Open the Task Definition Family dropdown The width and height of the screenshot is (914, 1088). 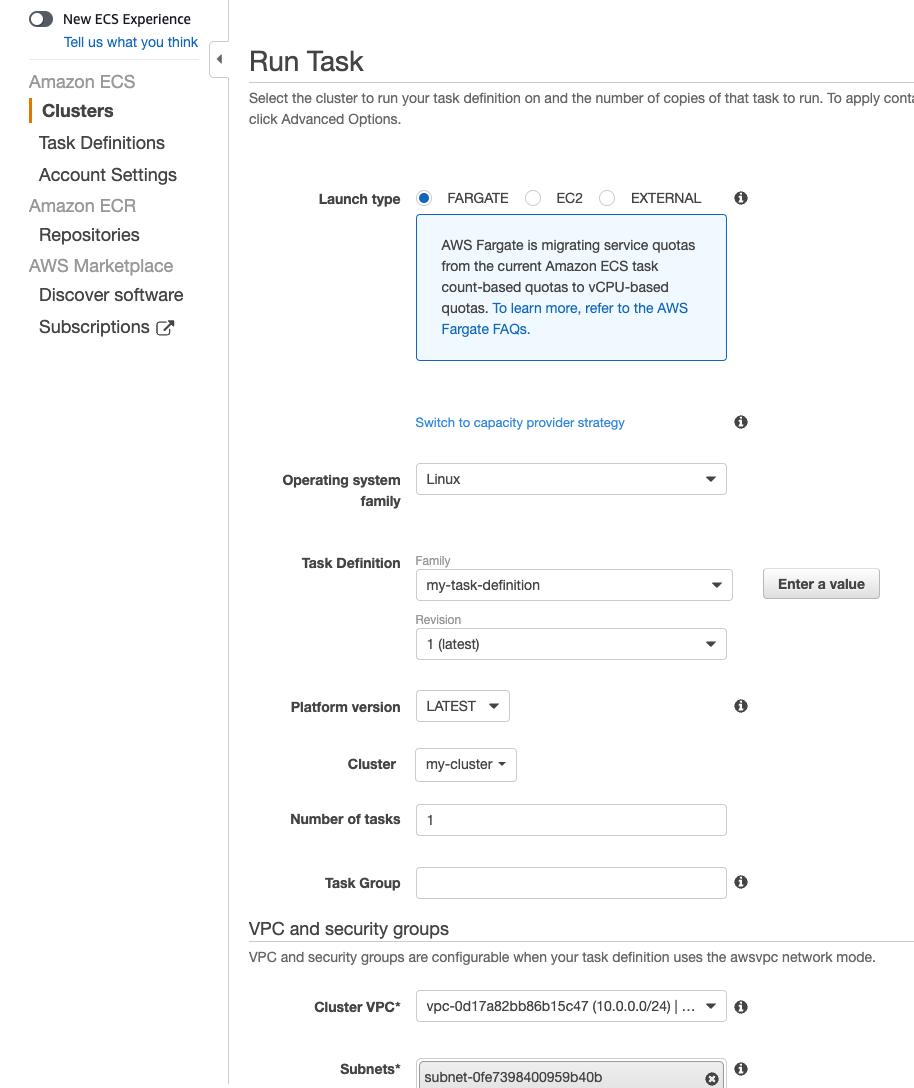click(574, 585)
